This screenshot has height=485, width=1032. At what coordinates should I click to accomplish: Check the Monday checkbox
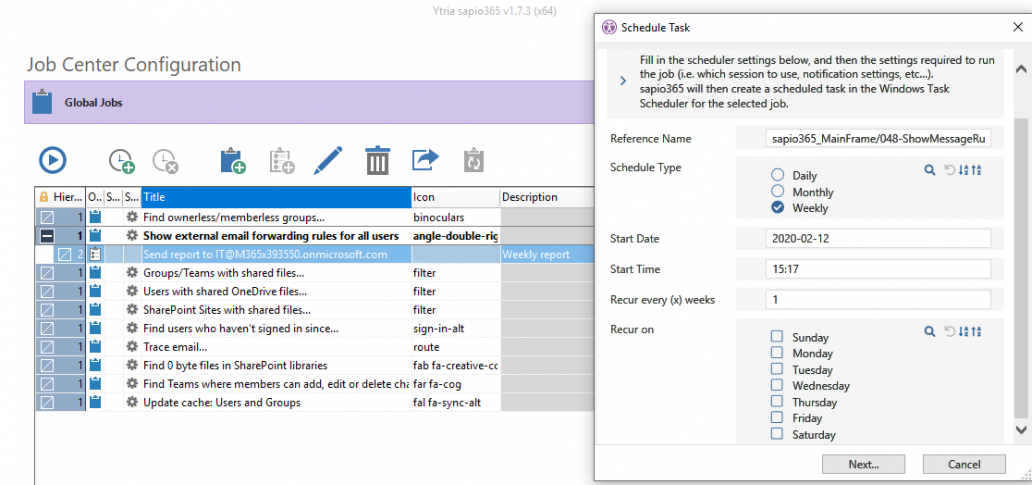(777, 353)
